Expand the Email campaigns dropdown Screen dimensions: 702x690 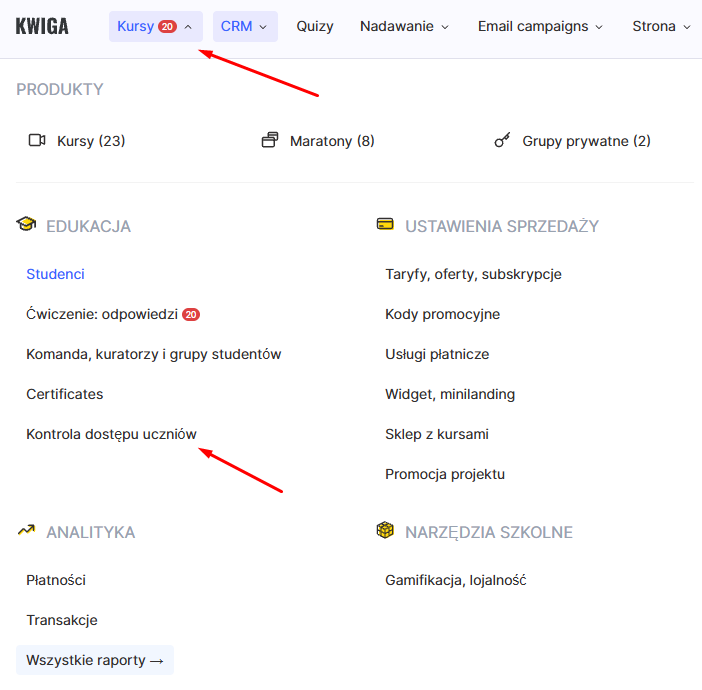pos(540,26)
